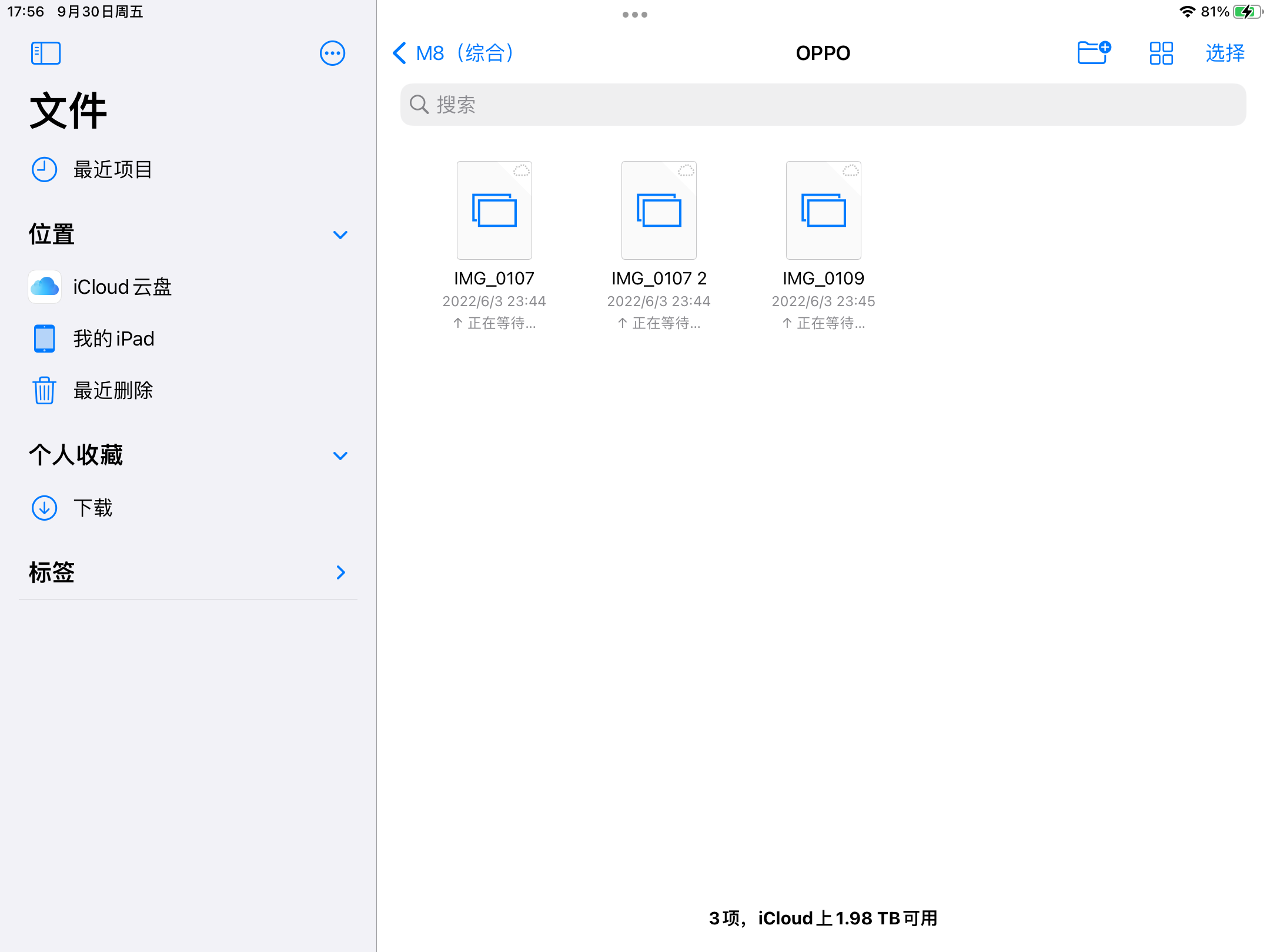The height and width of the screenshot is (952, 1270).
Task: Switch view mode using the grid icon
Action: click(1161, 53)
